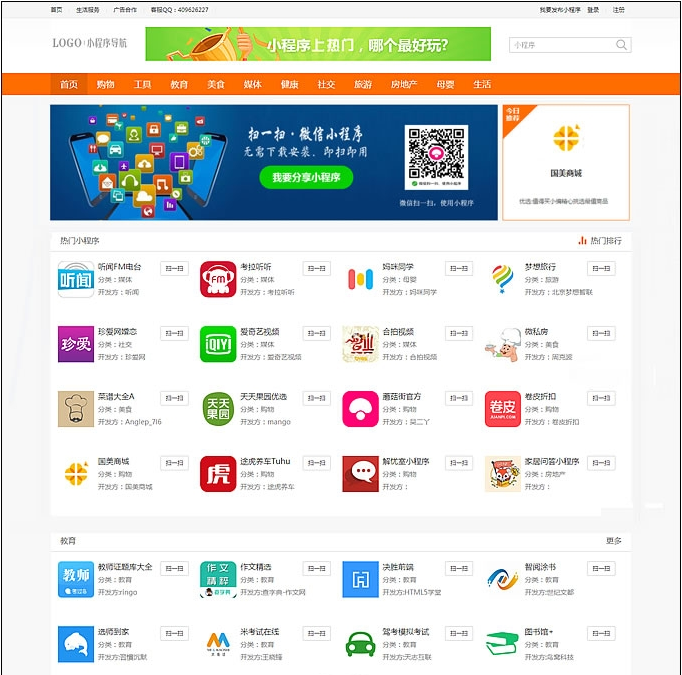682x675 pixels.
Task: Click the red 卷皮折扣 app icon
Action: (x=502, y=409)
